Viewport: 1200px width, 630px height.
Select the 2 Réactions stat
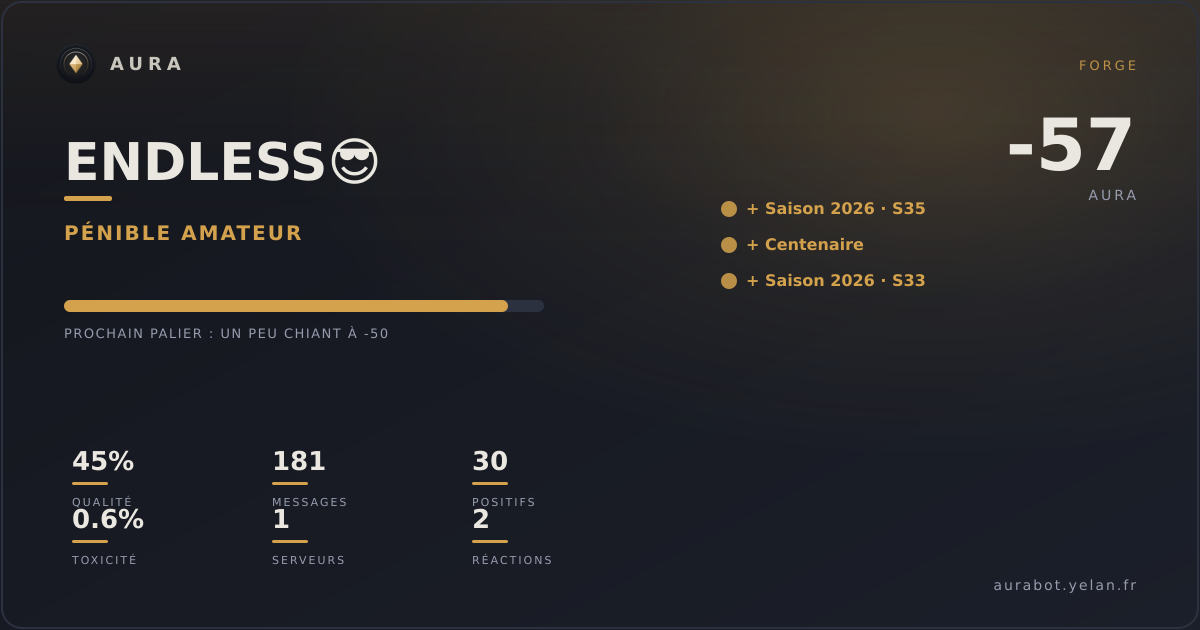pyautogui.click(x=512, y=536)
